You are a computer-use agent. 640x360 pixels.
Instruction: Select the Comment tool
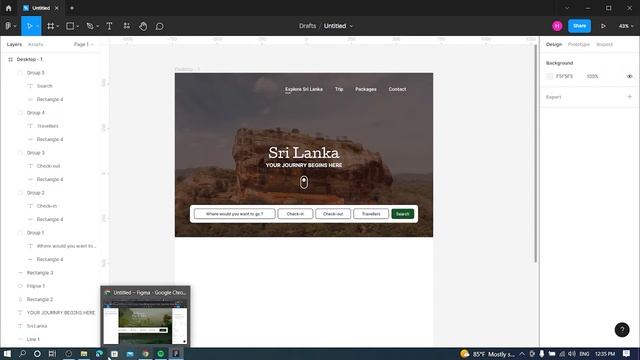coord(160,26)
